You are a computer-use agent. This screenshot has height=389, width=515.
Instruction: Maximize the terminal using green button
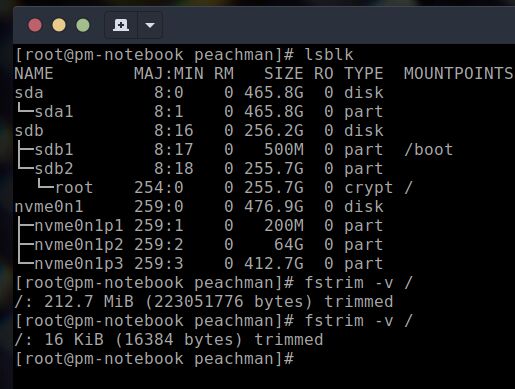(83, 25)
